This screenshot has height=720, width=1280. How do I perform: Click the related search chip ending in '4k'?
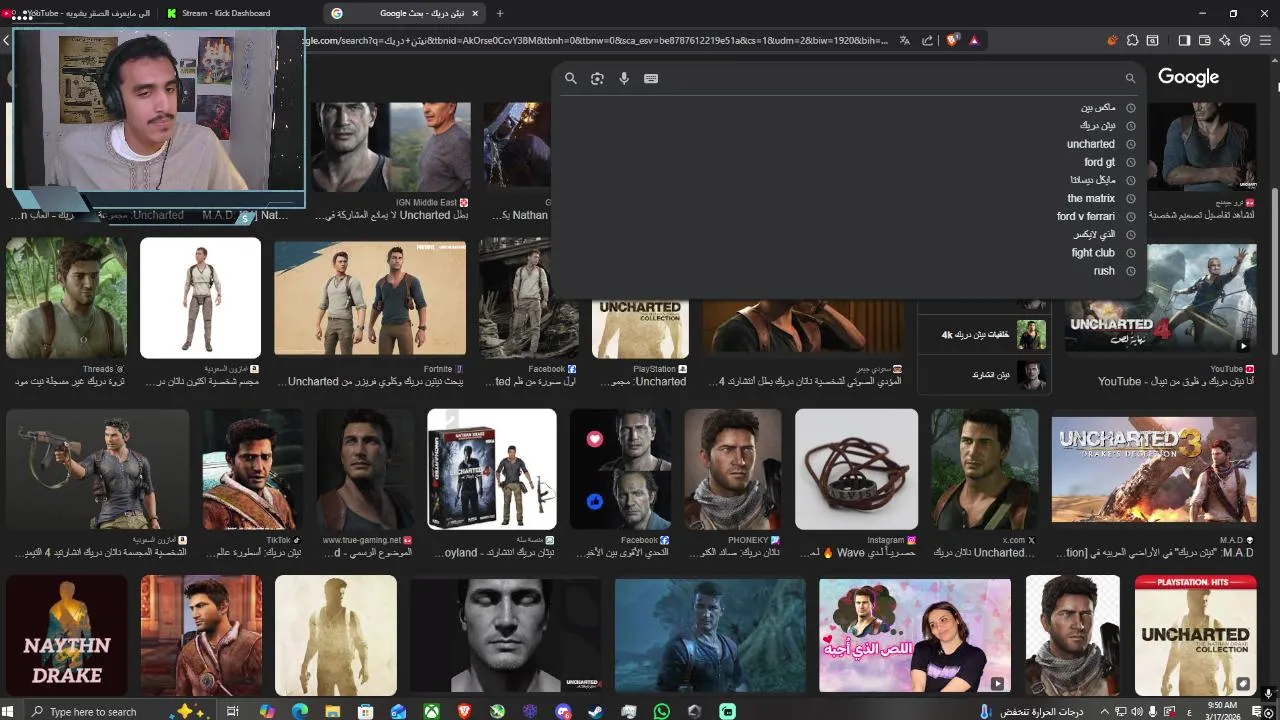pos(984,335)
